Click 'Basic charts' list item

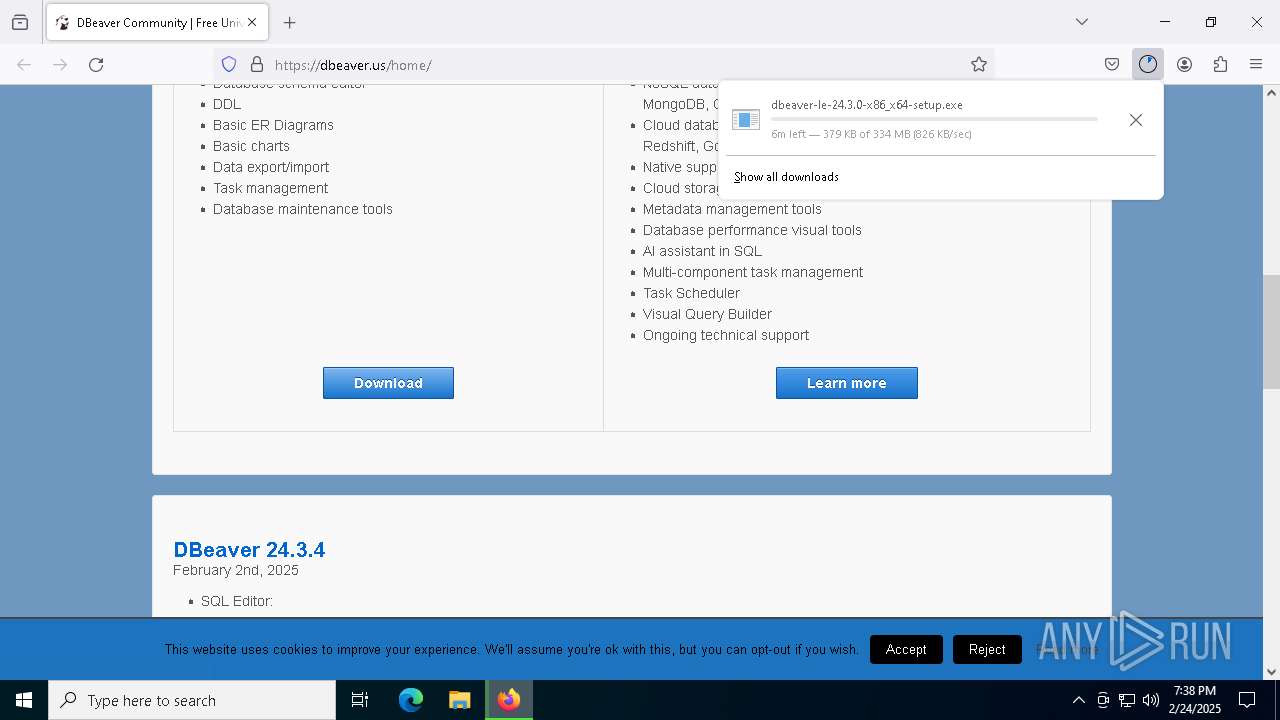251,146
